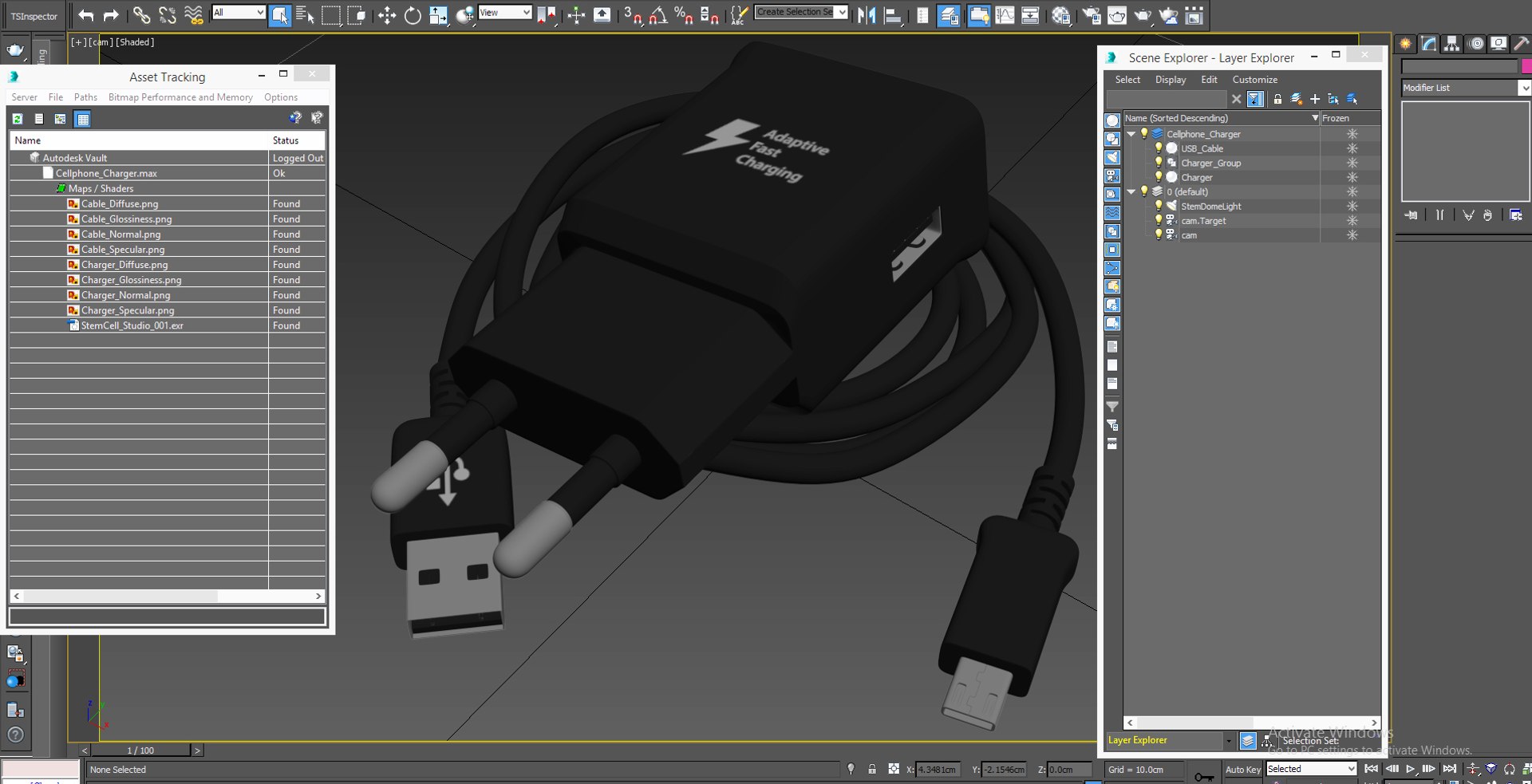Click the lock icon in Scene Explorer toolbar
This screenshot has width=1532, height=784.
[1277, 99]
